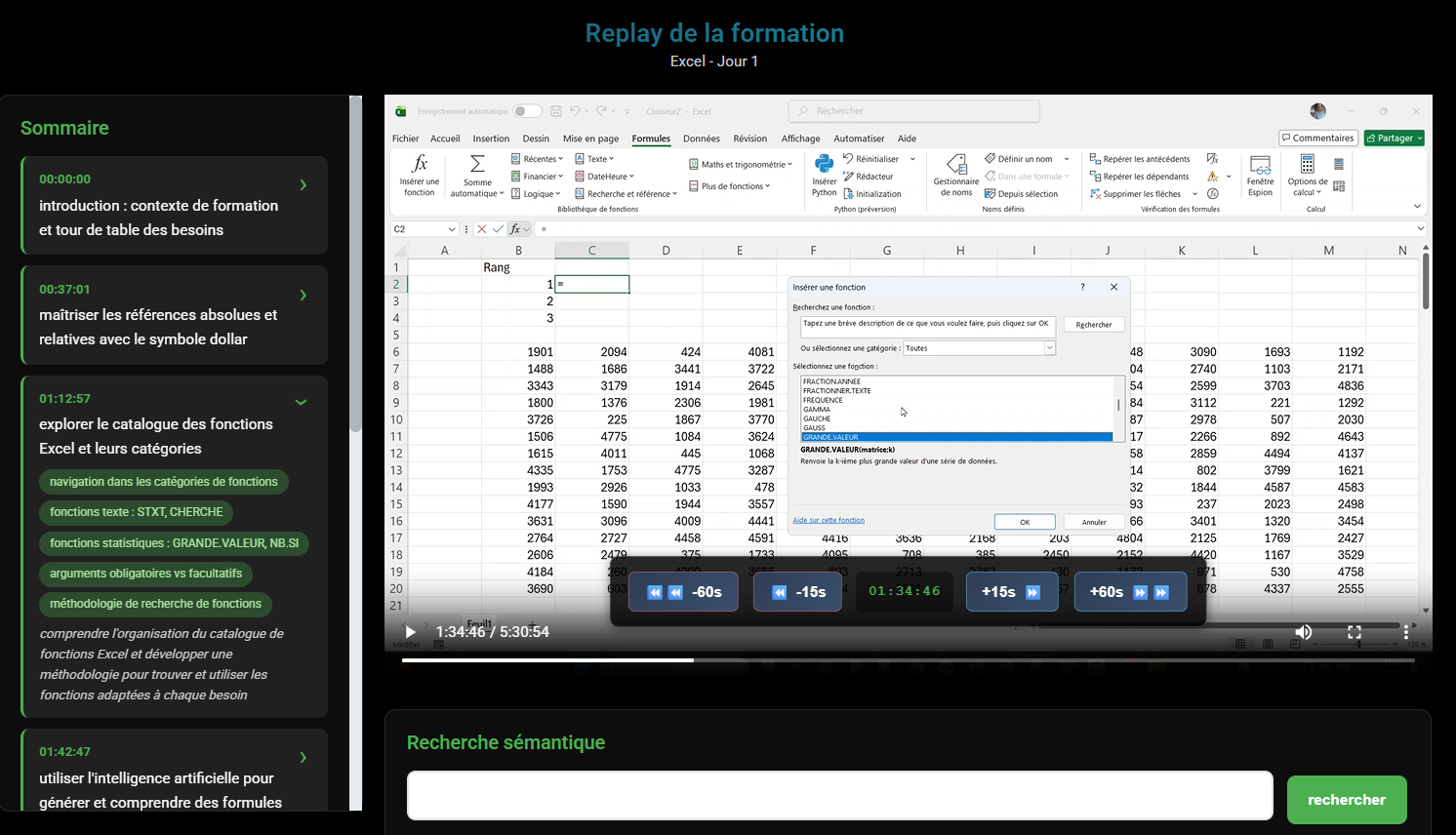The width and height of the screenshot is (1456, 835).
Task: Enter fullscreen mode on the video
Action: pos(1355,632)
